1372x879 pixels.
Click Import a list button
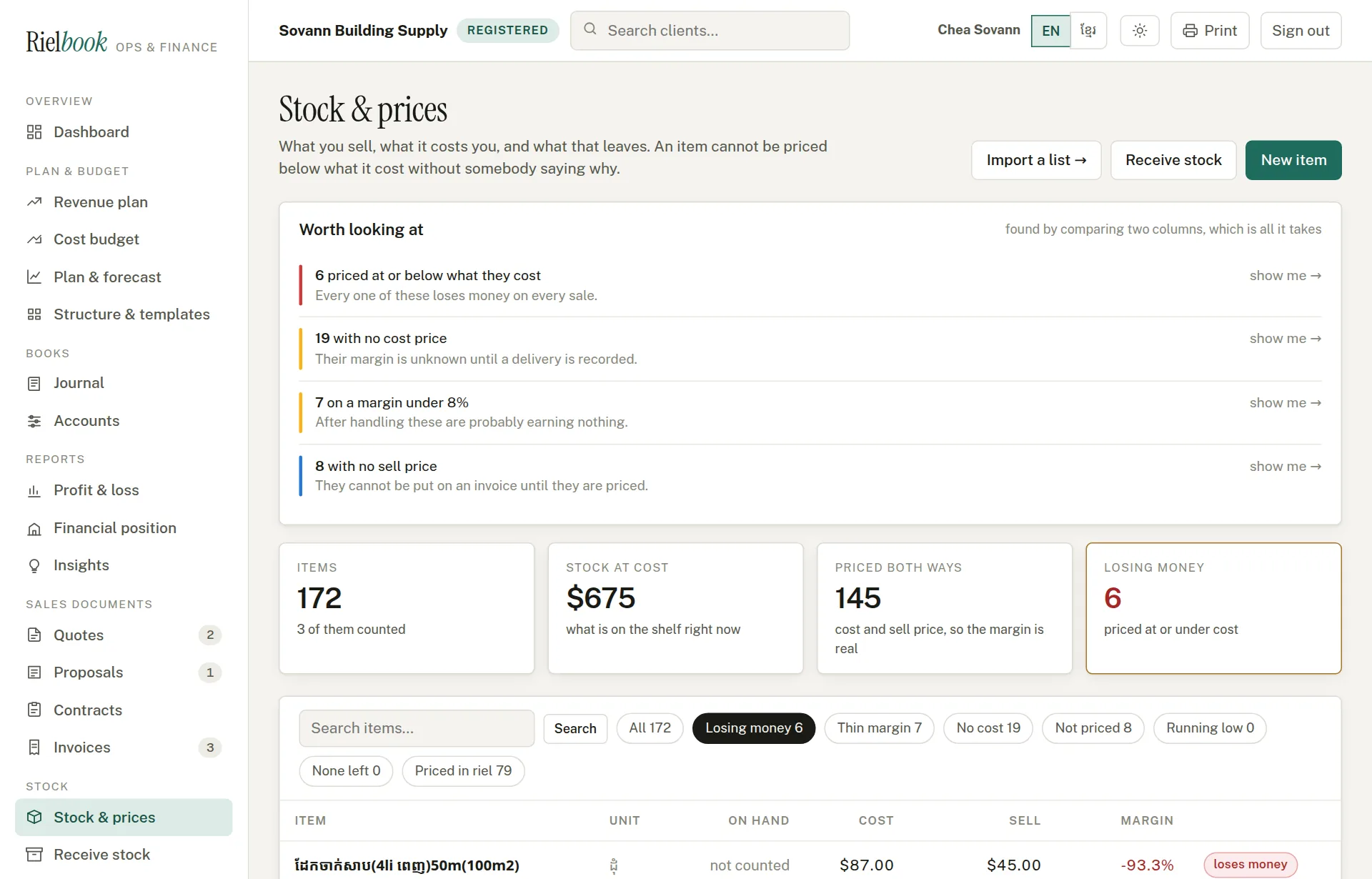[1036, 160]
